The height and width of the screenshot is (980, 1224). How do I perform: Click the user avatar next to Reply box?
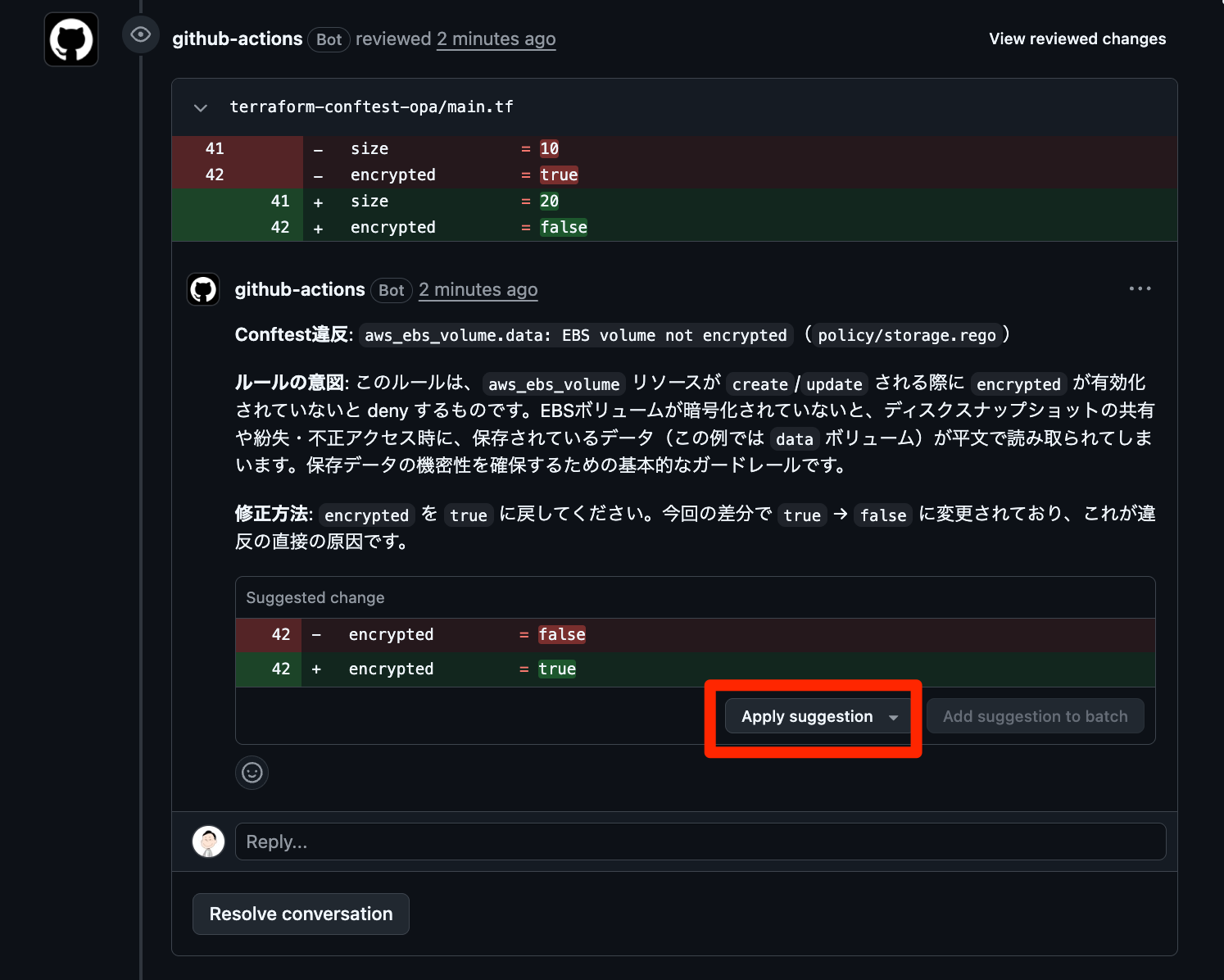coord(208,842)
